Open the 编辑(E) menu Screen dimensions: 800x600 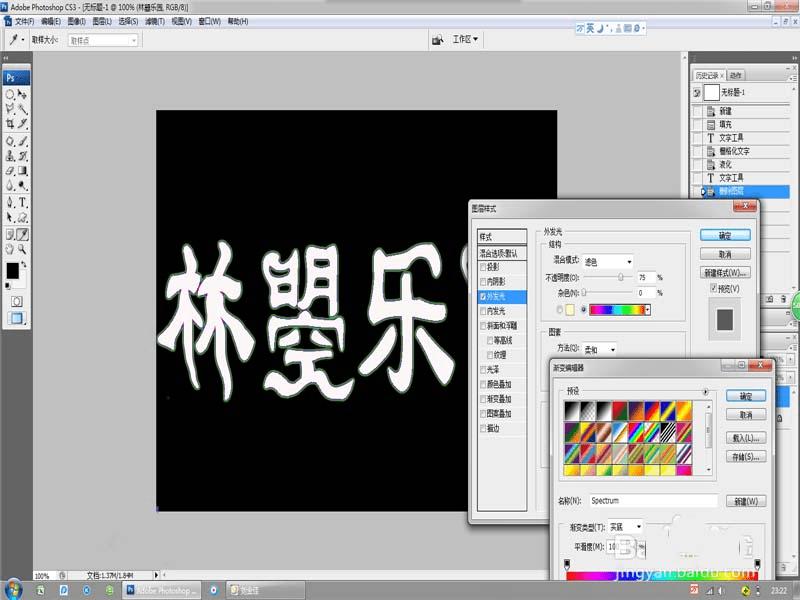point(51,21)
